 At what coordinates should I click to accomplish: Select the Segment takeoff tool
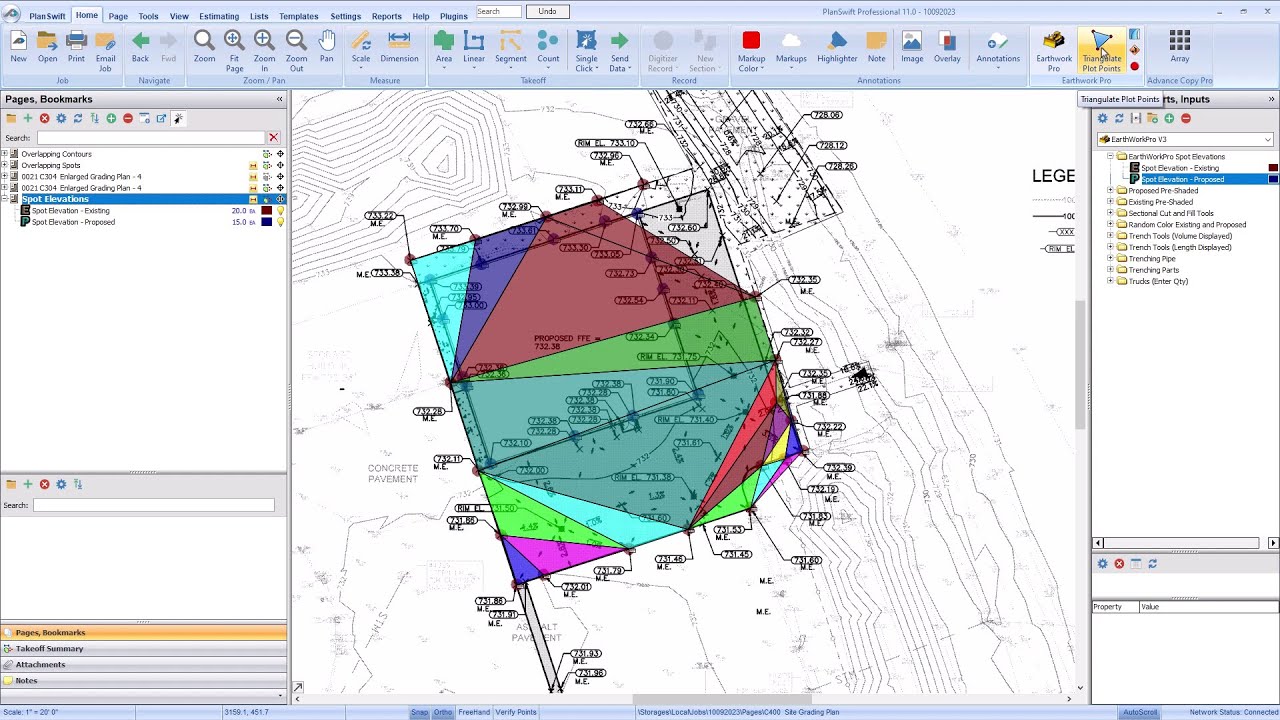coord(510,47)
